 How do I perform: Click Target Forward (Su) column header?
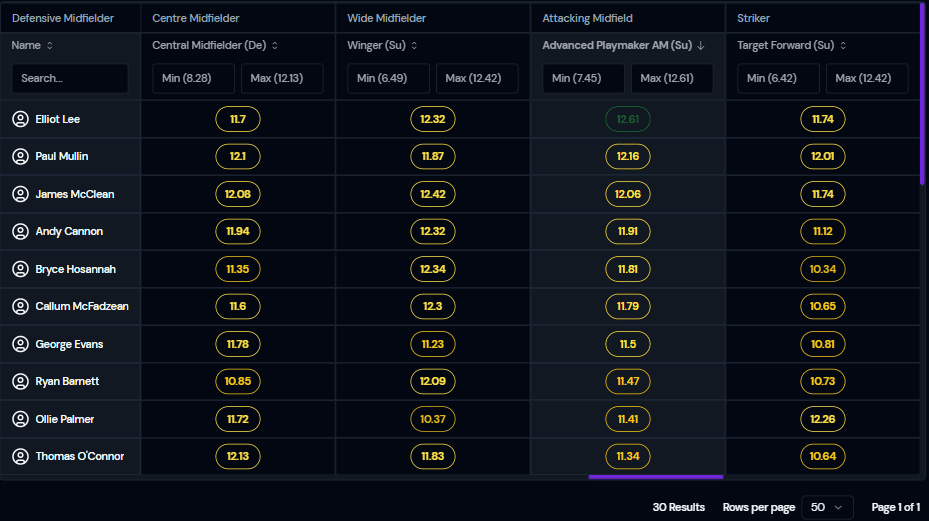[785, 46]
